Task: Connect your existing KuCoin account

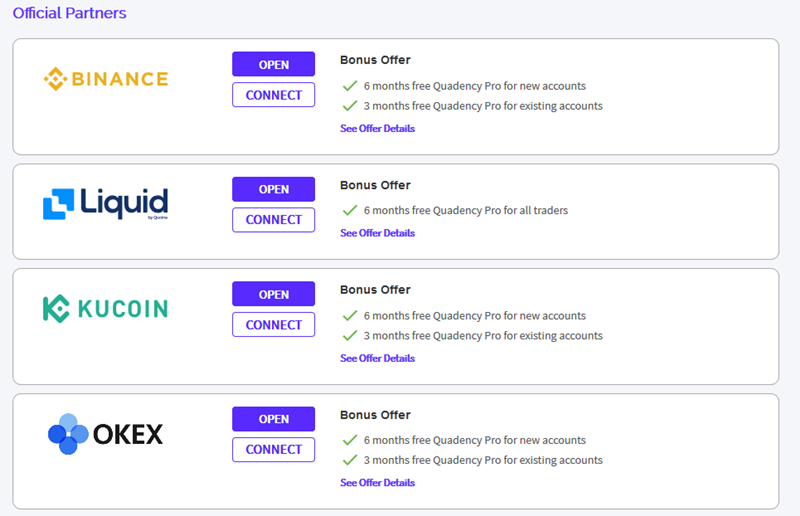Action: (273, 325)
